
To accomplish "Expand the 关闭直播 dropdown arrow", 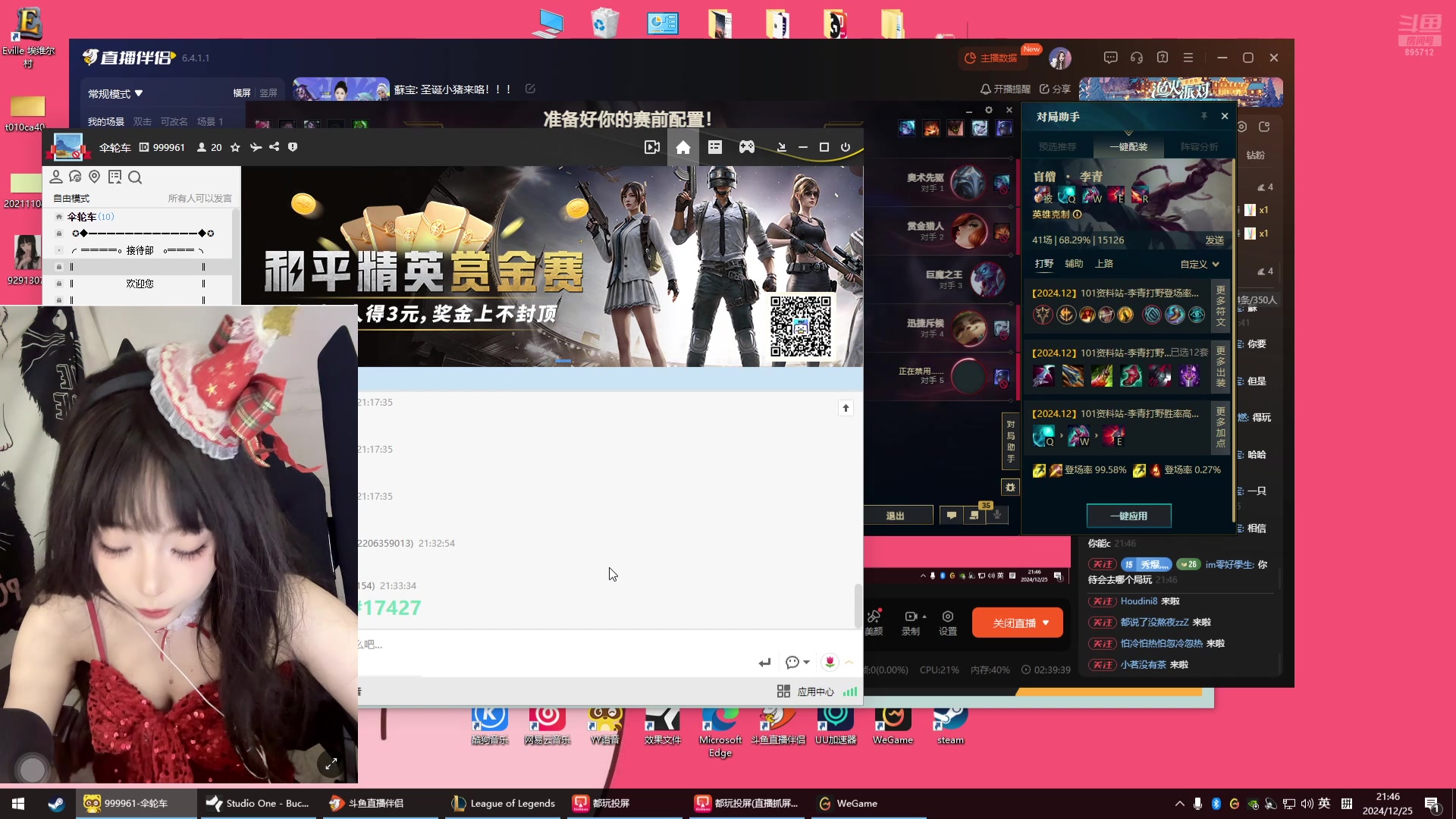I will (1046, 623).
